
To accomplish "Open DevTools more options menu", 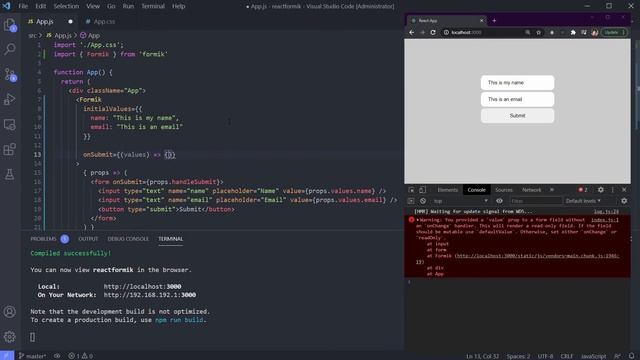I will click(x=613, y=190).
